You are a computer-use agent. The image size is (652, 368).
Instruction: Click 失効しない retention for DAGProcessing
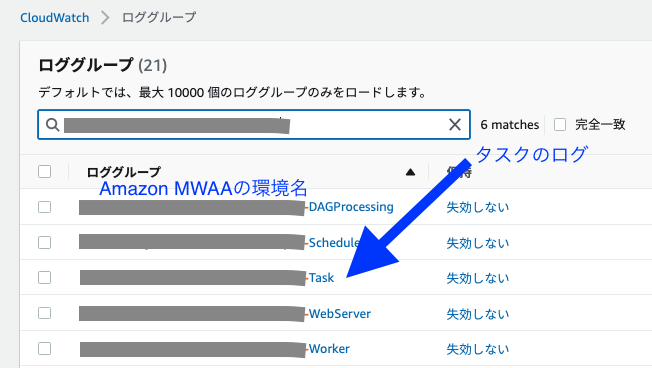(x=478, y=207)
